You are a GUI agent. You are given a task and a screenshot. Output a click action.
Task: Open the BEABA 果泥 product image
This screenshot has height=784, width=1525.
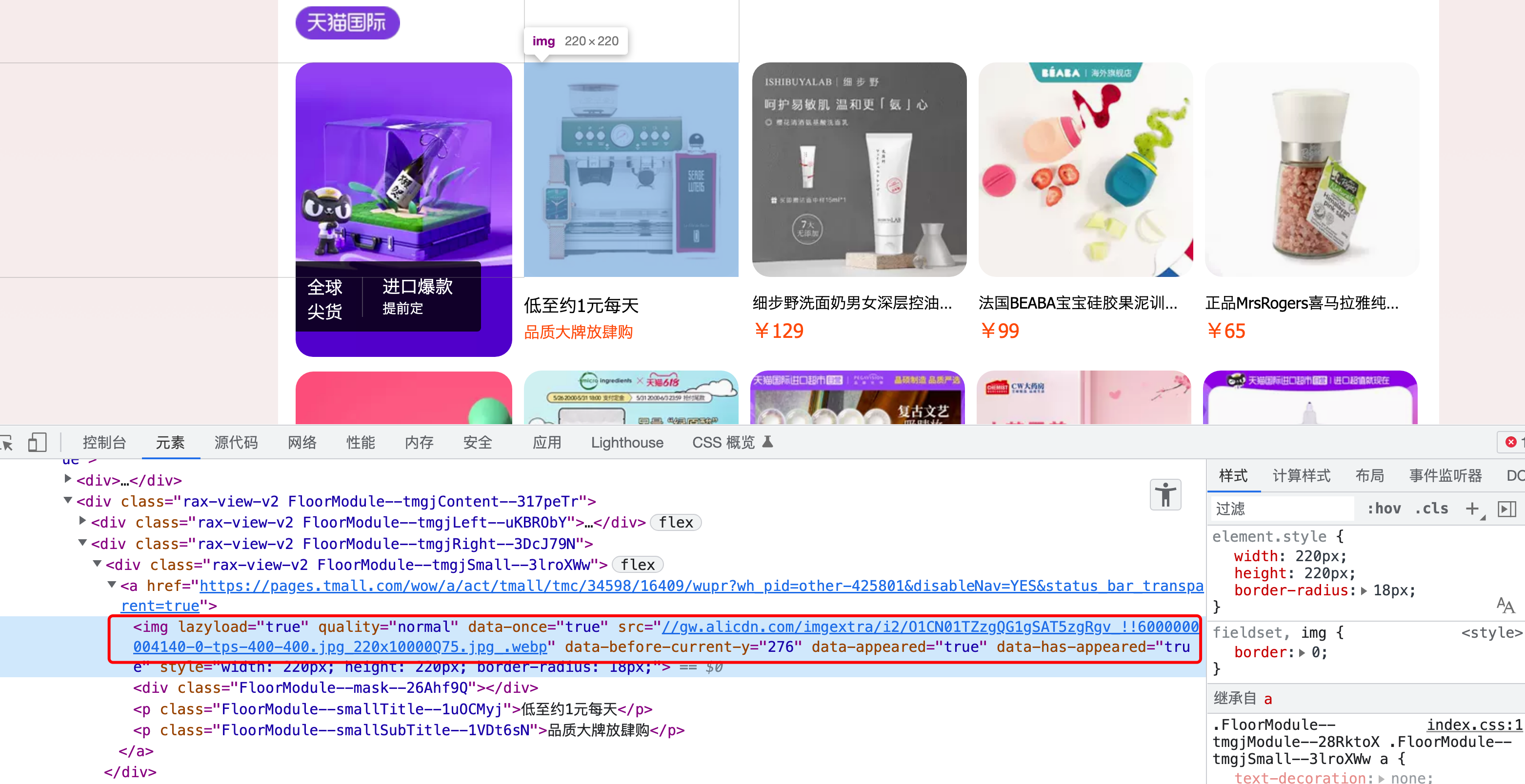tap(1085, 170)
